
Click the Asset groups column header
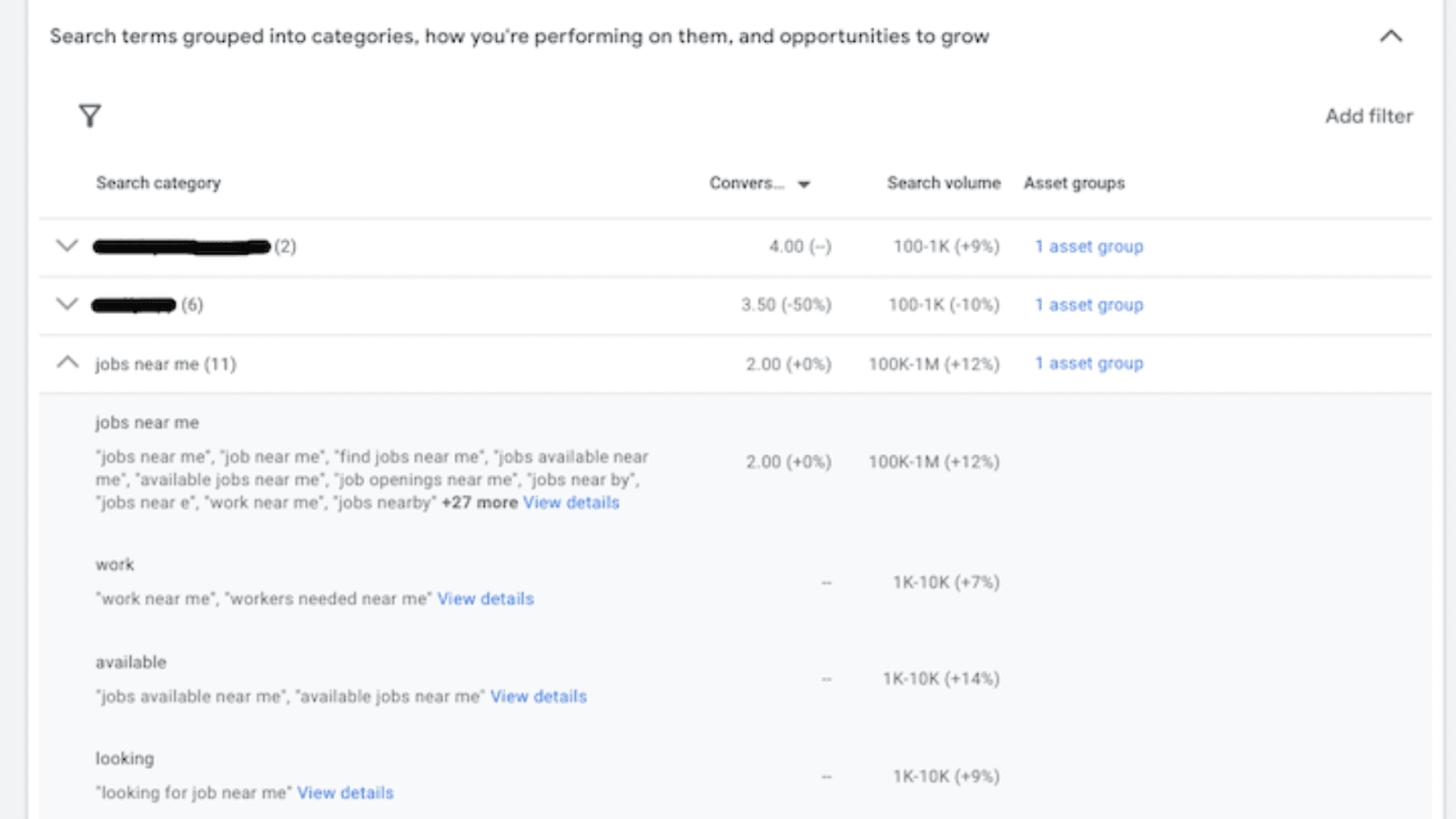tap(1074, 183)
